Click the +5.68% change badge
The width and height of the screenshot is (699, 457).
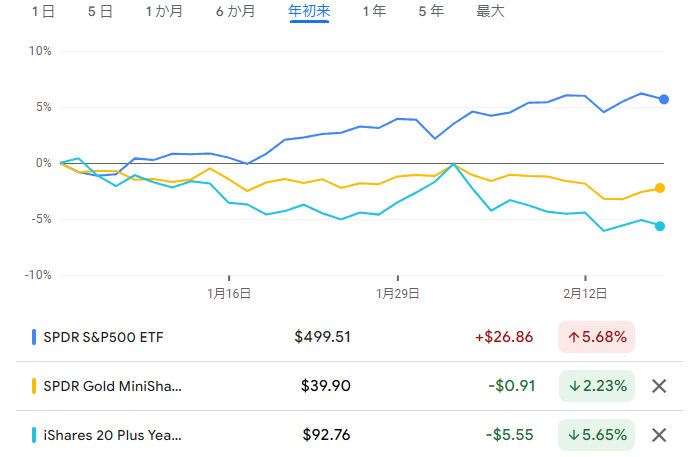pos(597,337)
